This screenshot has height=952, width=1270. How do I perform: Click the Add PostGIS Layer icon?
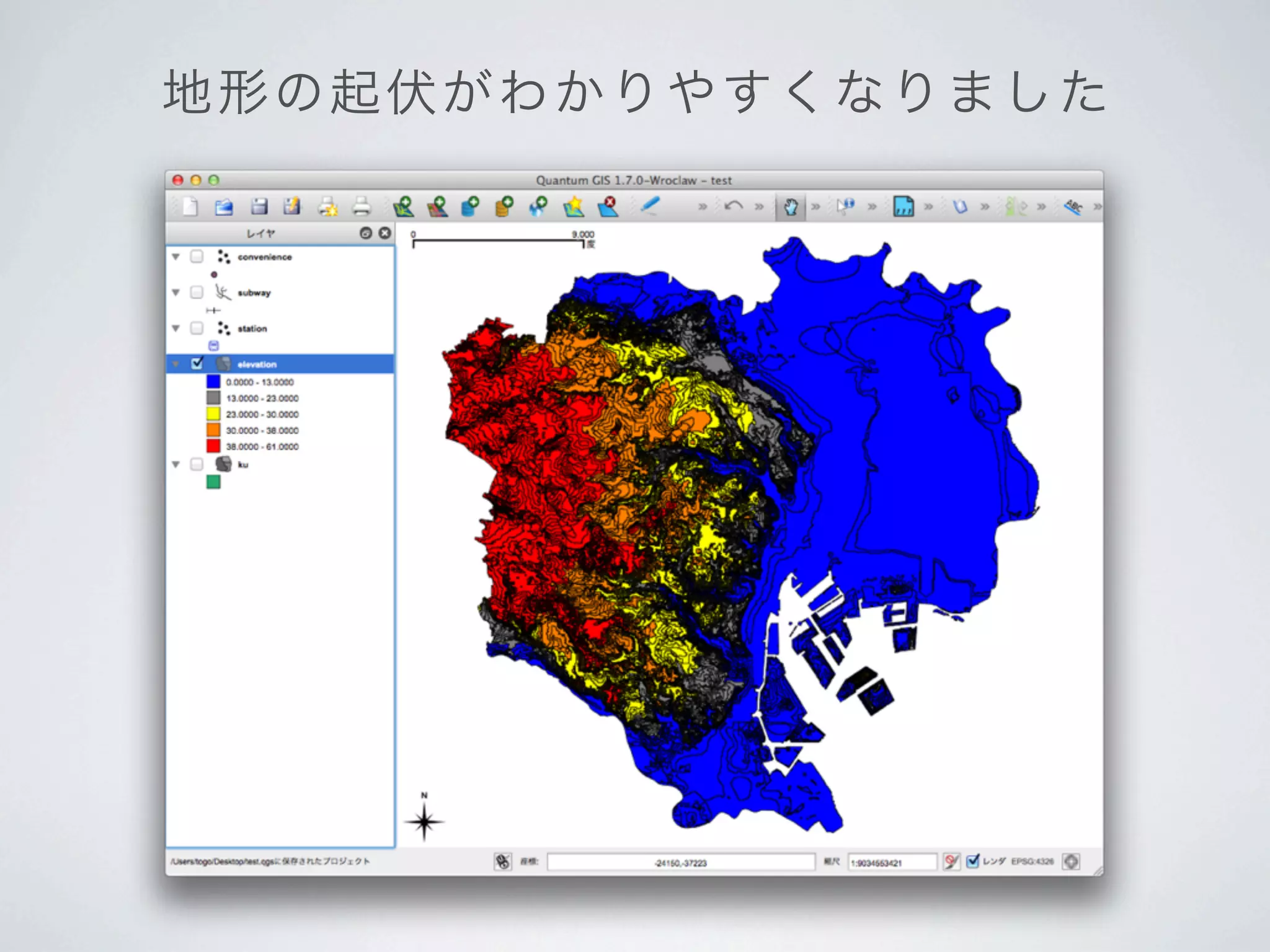pyautogui.click(x=471, y=206)
